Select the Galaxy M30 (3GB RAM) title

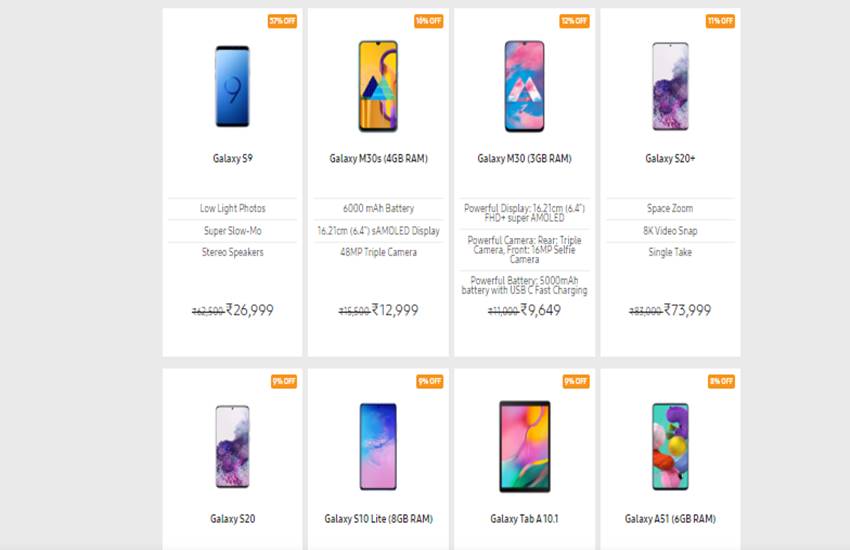524,158
